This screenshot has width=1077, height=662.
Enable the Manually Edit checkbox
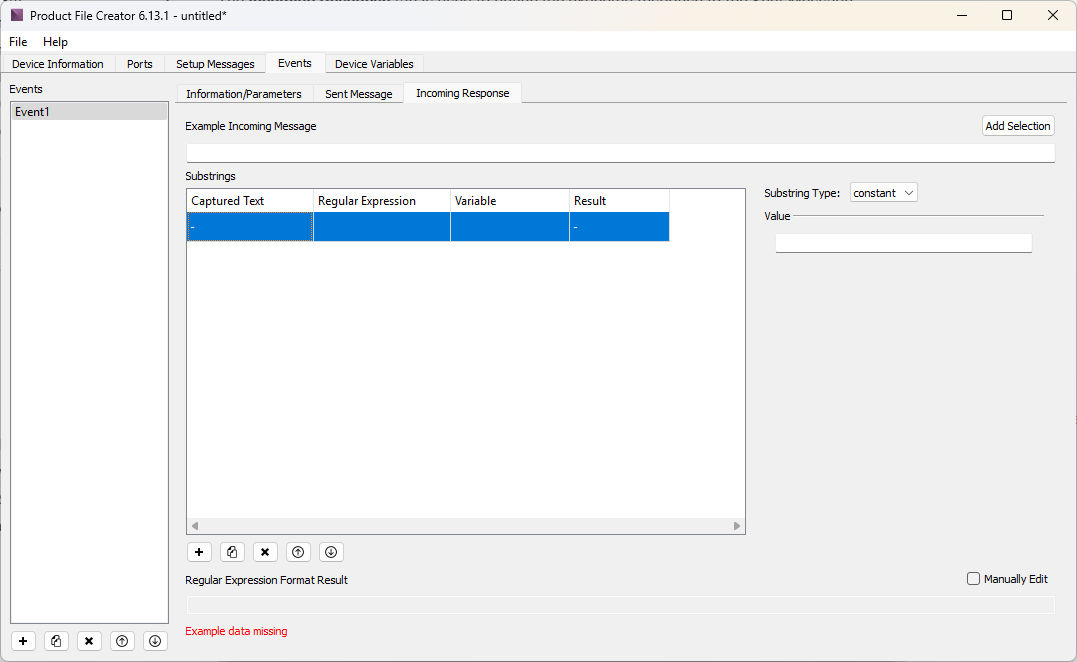[x=973, y=579]
